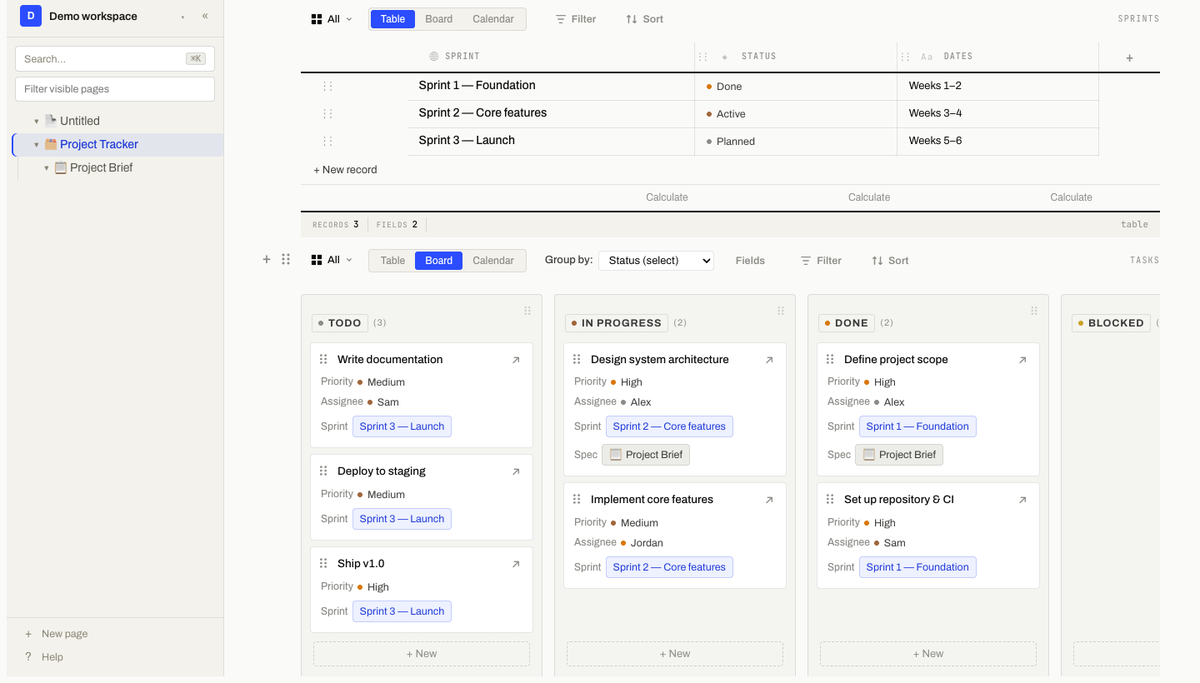Open Implement core features card arrow
This screenshot has width=1200, height=683.
click(769, 500)
